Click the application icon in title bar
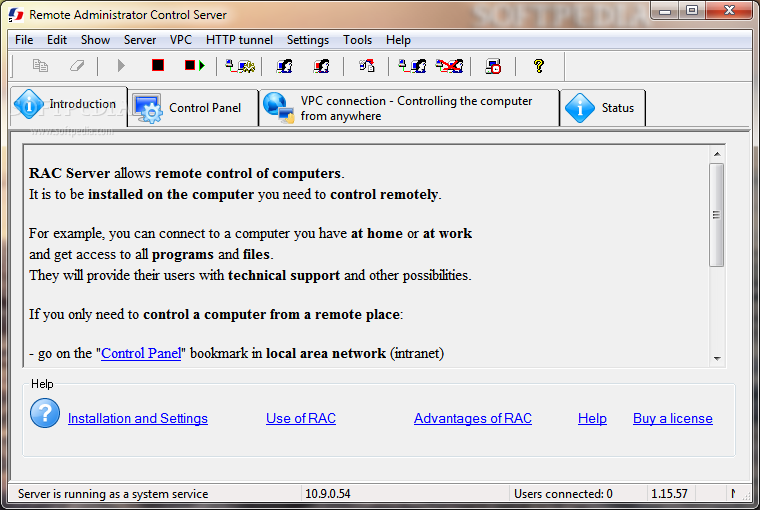The image size is (760, 510). point(16,15)
